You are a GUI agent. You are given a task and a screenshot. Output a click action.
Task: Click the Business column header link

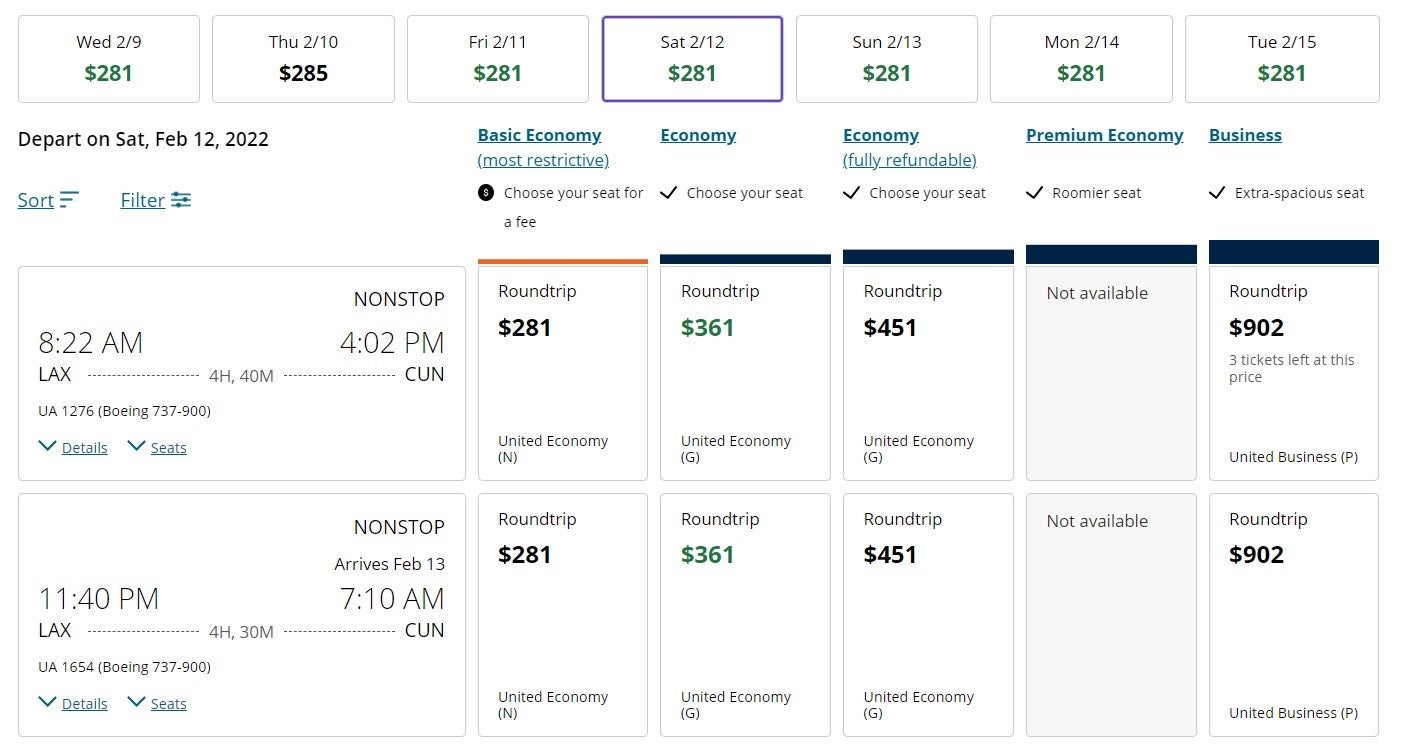click(1245, 135)
